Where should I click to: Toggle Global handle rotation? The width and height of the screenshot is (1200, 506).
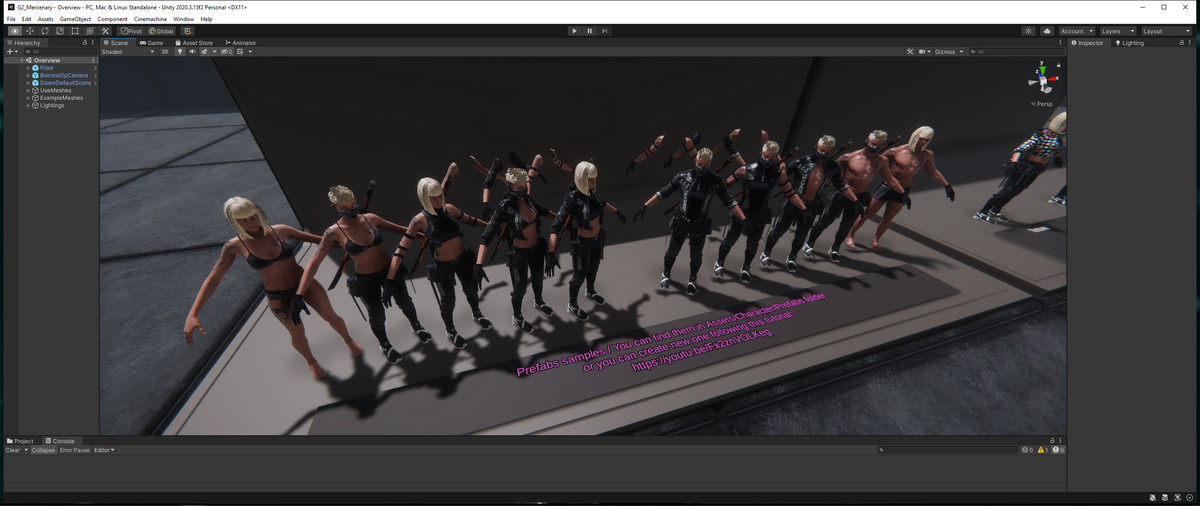(x=161, y=31)
